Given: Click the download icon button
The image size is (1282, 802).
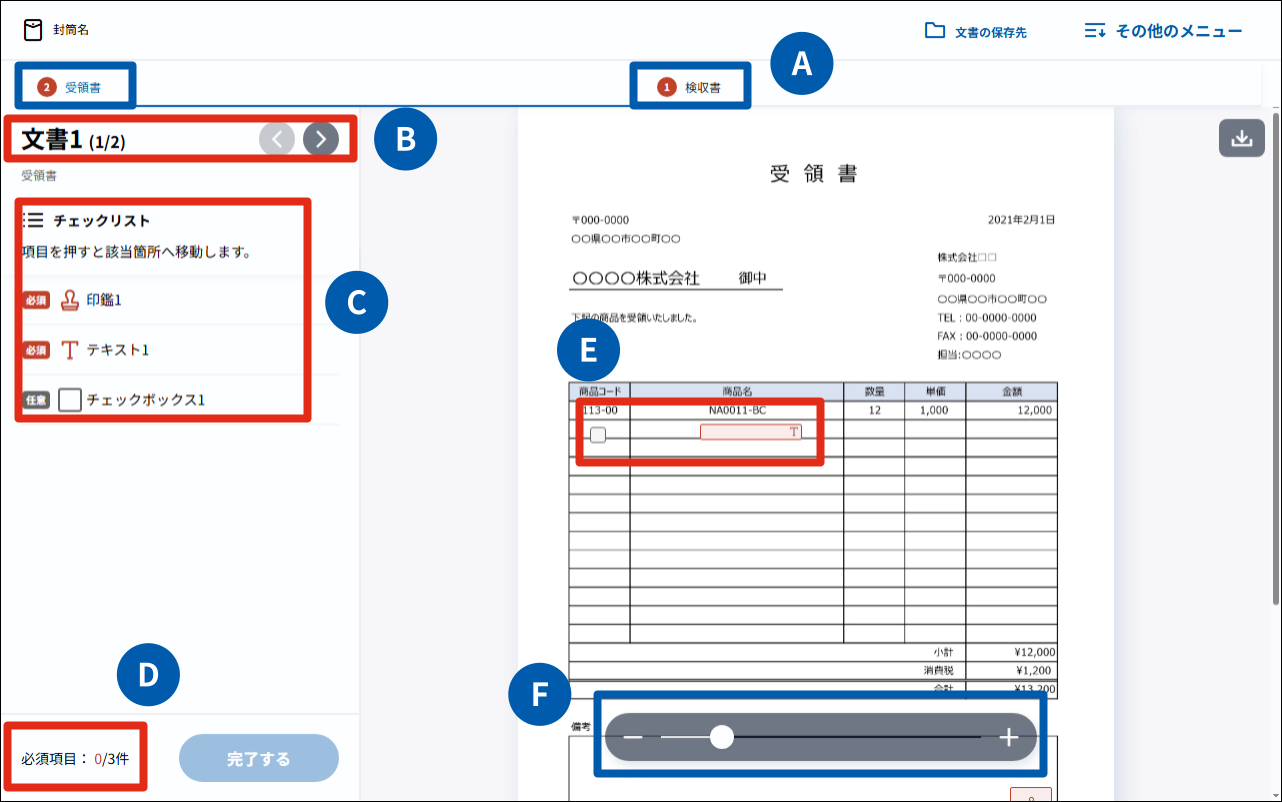Looking at the screenshot, I should 1241,139.
